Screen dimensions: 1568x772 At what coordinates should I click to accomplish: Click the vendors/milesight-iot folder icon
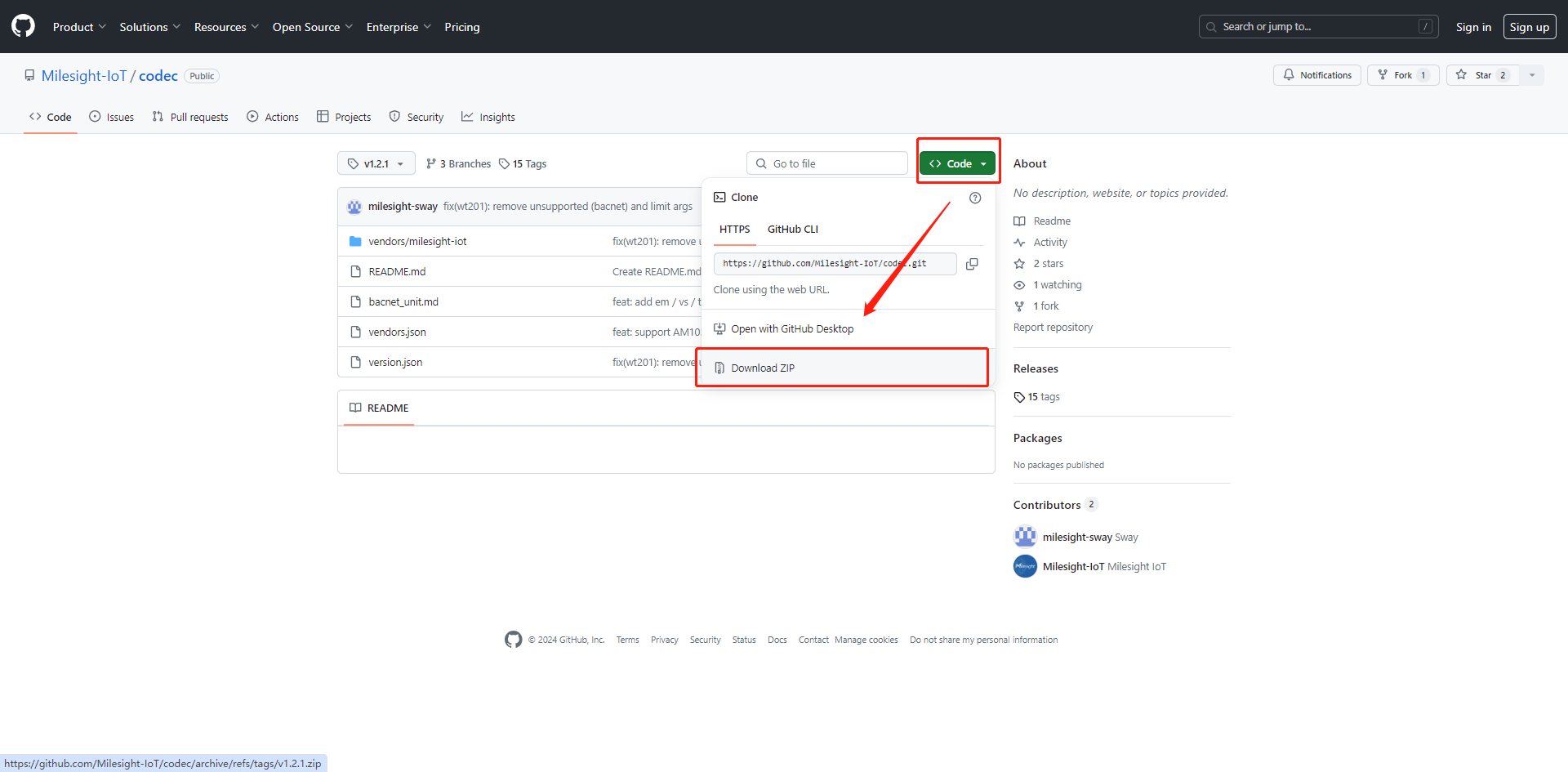point(355,241)
